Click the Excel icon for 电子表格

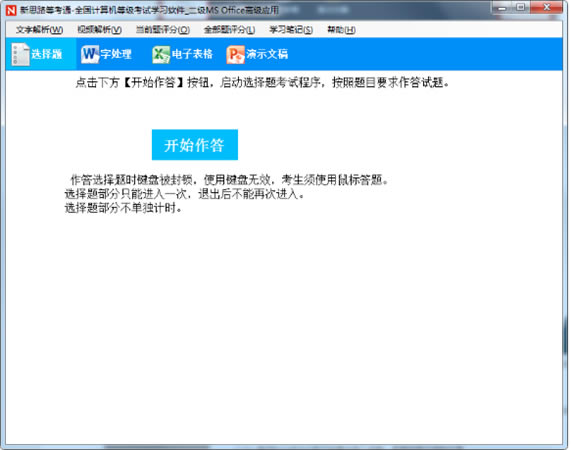click(161, 55)
